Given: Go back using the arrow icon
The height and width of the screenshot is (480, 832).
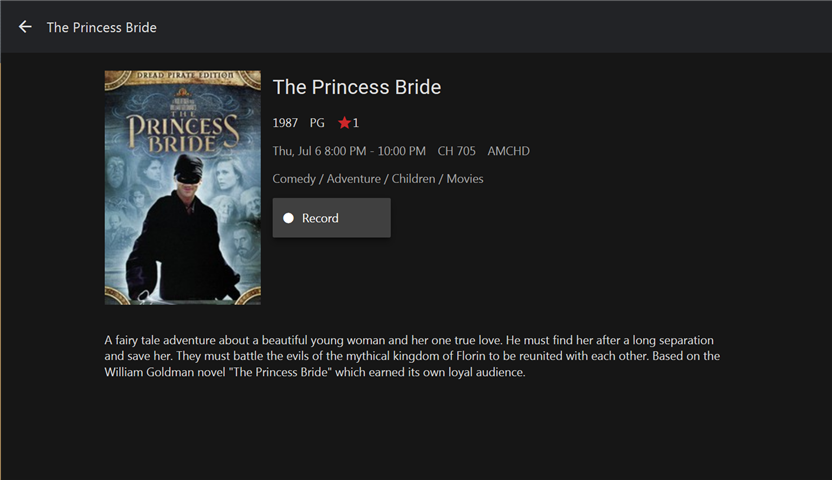Looking at the screenshot, I should (25, 27).
